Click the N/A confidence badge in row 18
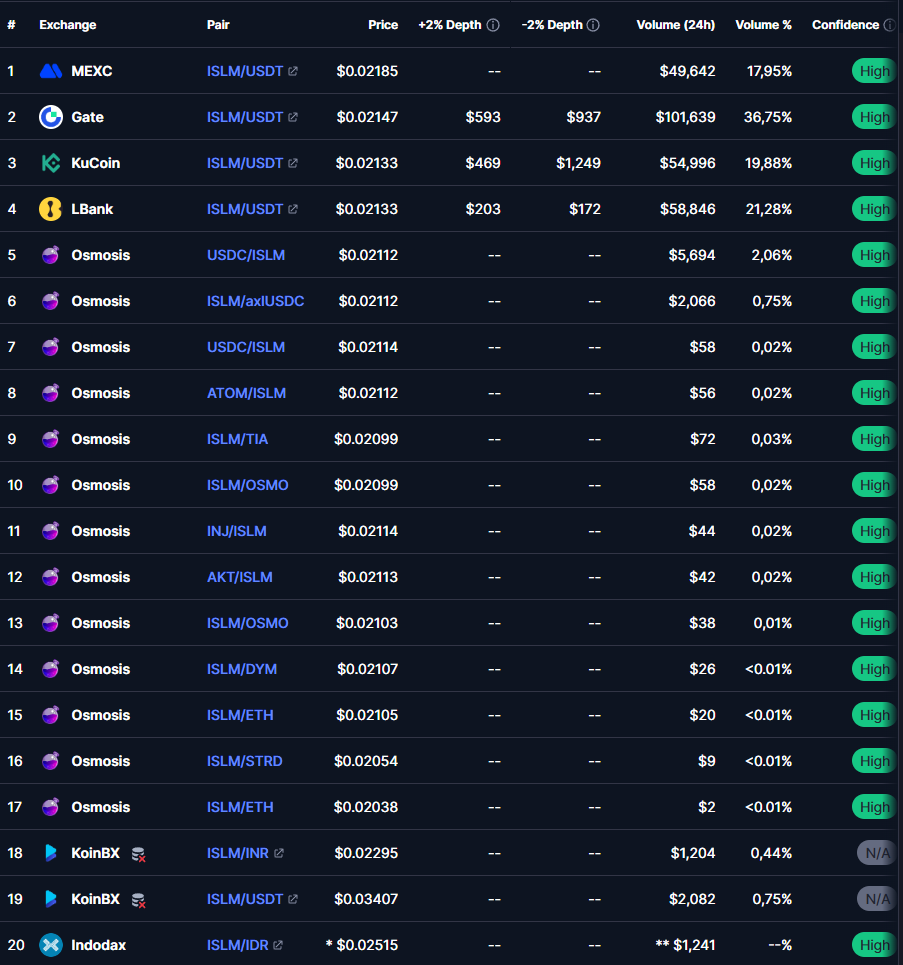This screenshot has height=965, width=903. pos(877,853)
